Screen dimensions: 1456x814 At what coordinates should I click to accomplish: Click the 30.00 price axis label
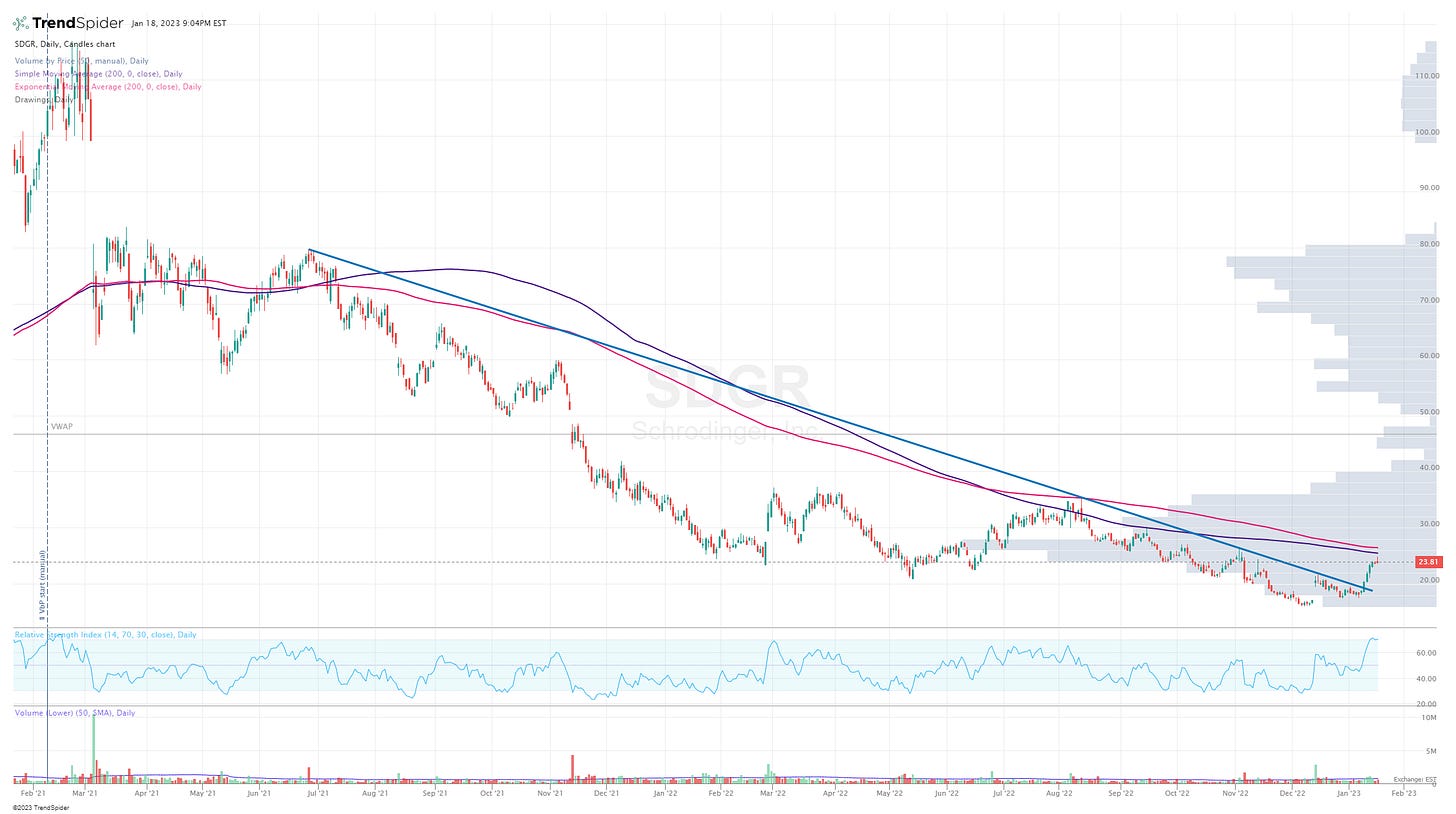click(x=1430, y=523)
